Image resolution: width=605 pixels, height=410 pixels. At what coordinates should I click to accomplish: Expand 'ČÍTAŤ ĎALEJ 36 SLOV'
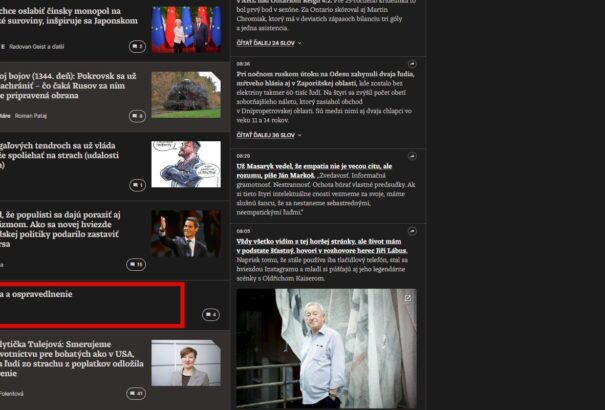[269, 135]
